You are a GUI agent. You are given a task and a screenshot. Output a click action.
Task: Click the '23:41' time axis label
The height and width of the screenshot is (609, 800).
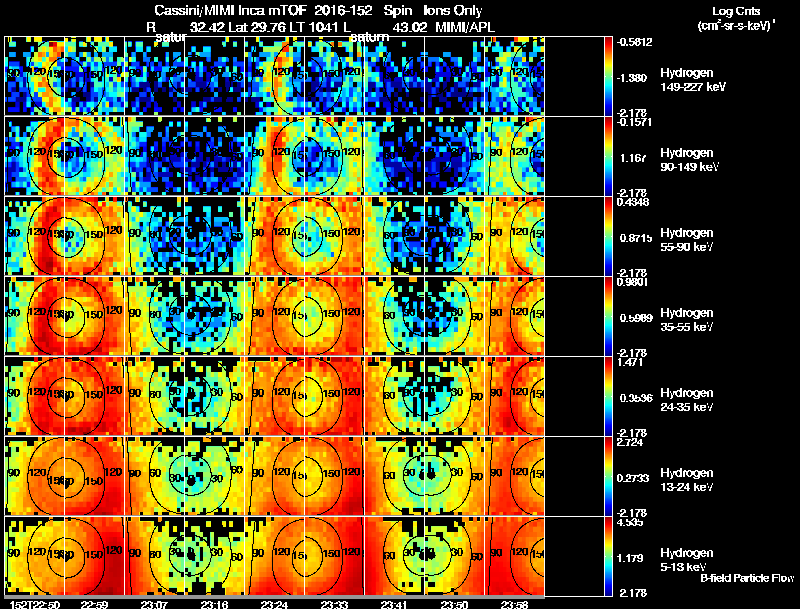point(394,604)
